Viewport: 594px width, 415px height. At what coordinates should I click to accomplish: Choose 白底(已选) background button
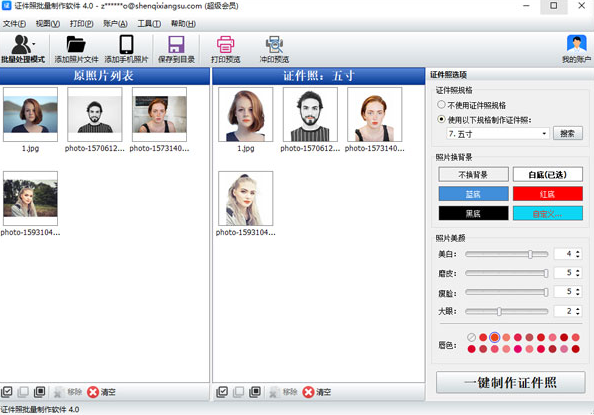(547, 174)
